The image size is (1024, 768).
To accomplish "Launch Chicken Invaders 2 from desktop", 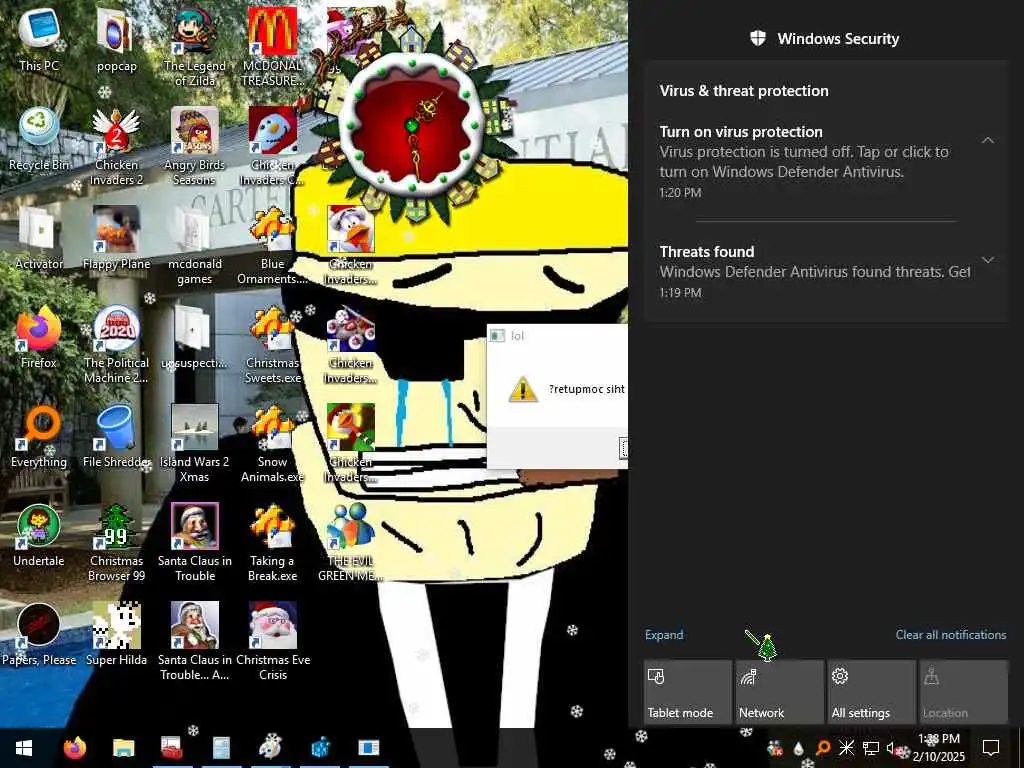I will click(116, 146).
